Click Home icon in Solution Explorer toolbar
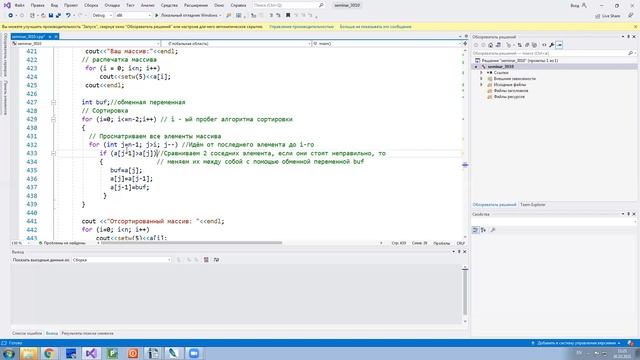The image size is (640, 360). click(491, 45)
